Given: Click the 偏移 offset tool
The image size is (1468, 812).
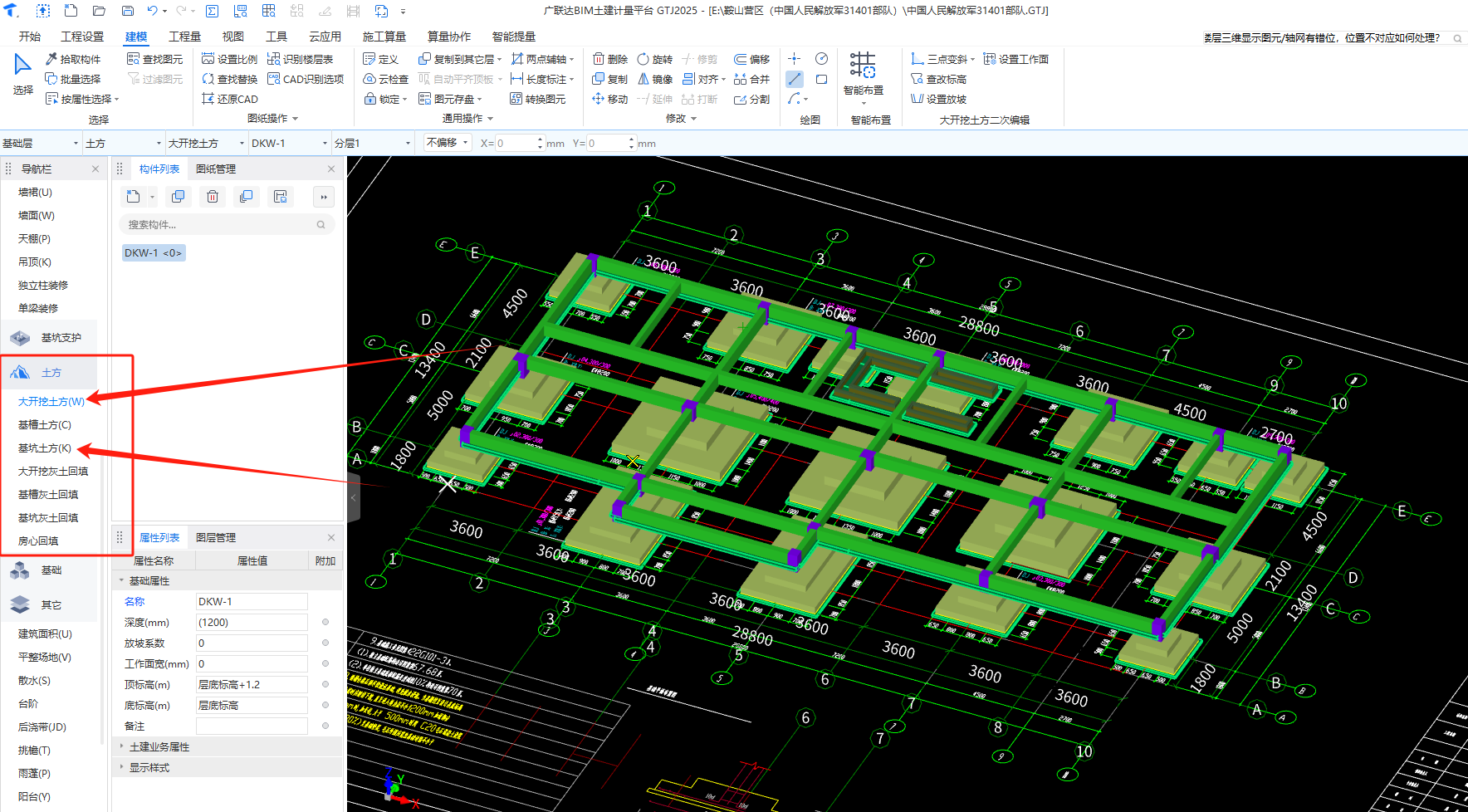Looking at the screenshot, I should coord(752,59).
